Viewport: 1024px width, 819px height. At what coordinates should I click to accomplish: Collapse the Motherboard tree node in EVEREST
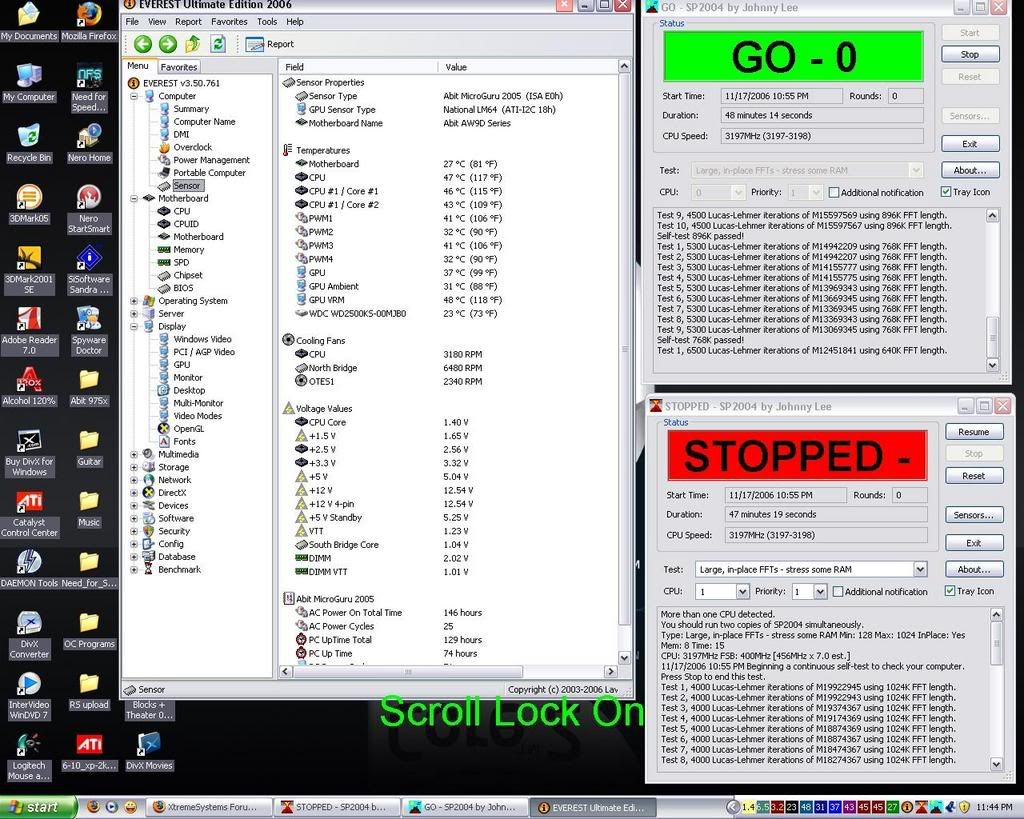point(134,199)
